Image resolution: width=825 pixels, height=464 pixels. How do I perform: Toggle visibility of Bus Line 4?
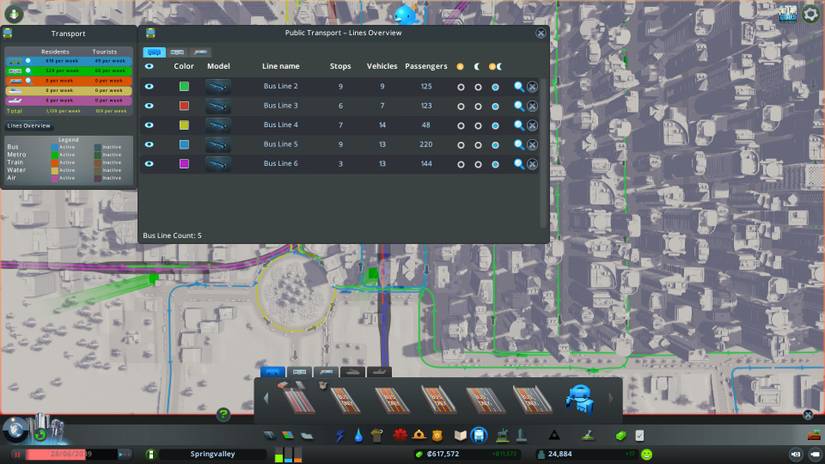149,125
